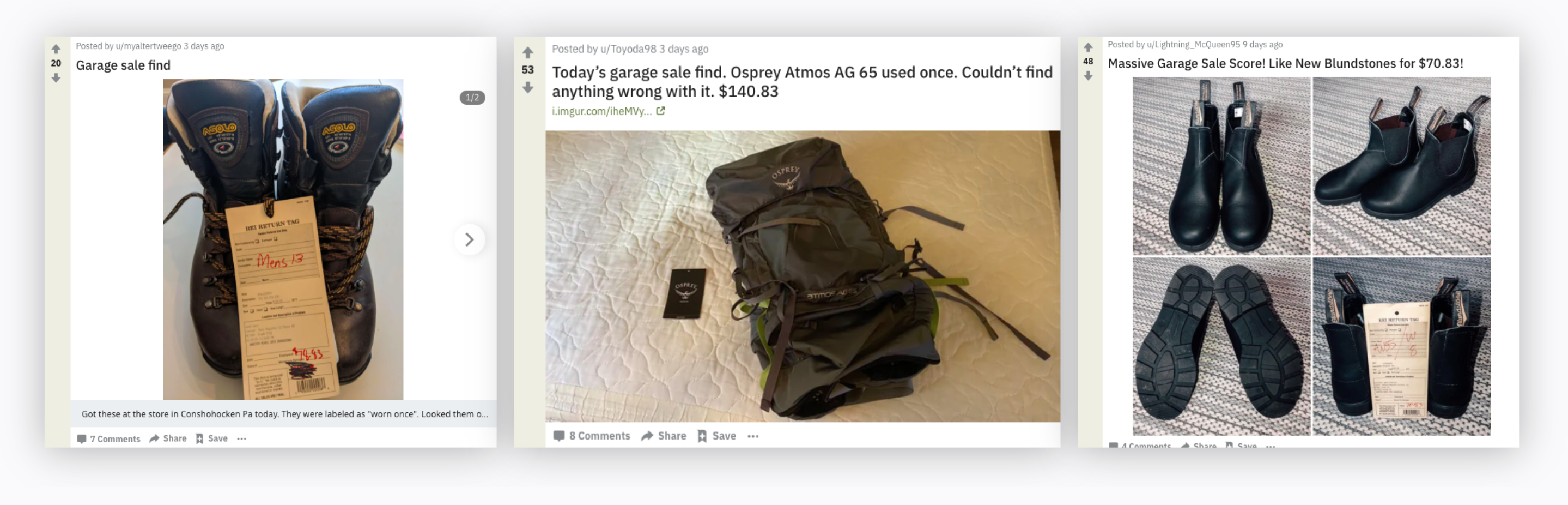Share the Garage sale find post

pos(168,438)
